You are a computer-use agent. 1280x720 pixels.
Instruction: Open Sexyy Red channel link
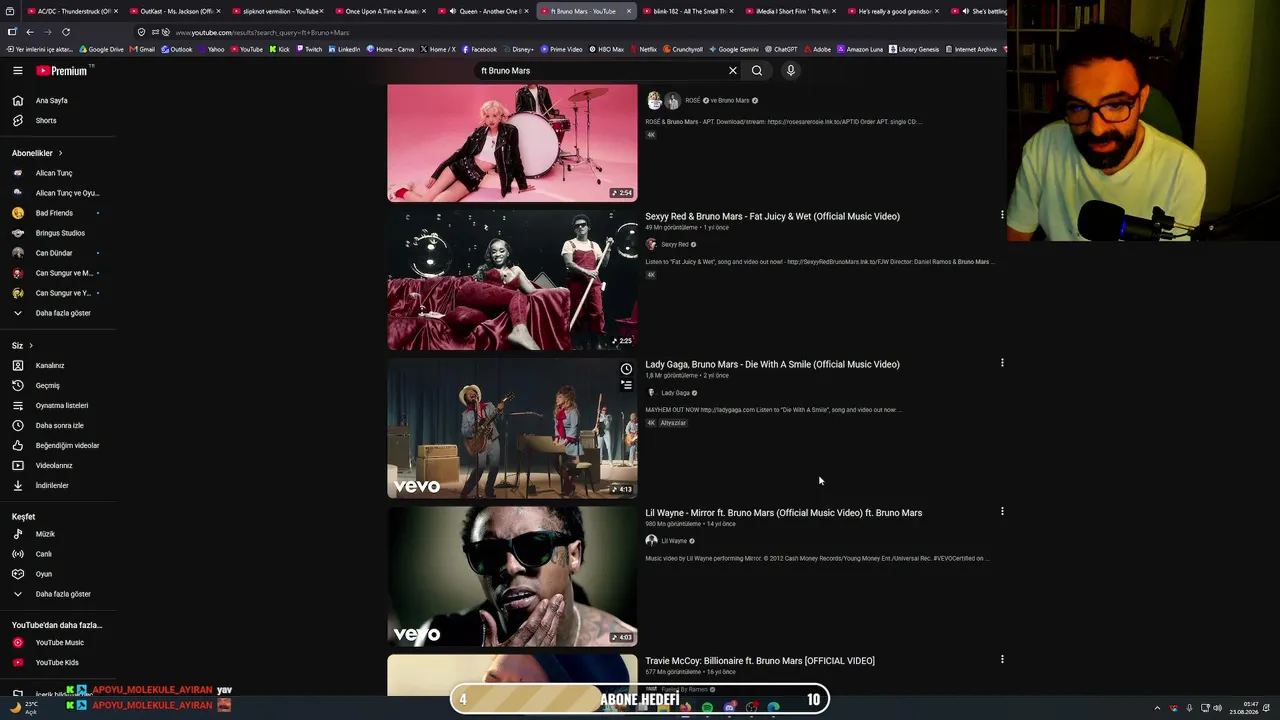pos(674,244)
